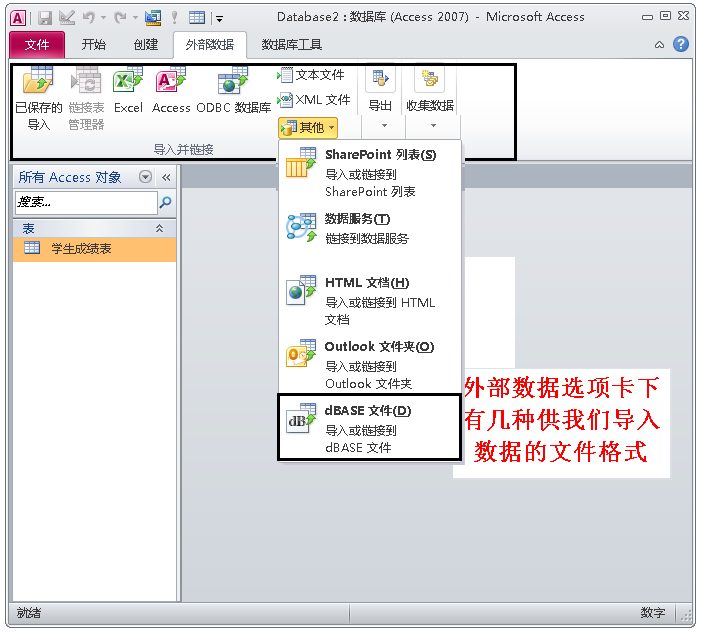Open the redo history dropdown arrow
702x632 pixels.
[135, 18]
